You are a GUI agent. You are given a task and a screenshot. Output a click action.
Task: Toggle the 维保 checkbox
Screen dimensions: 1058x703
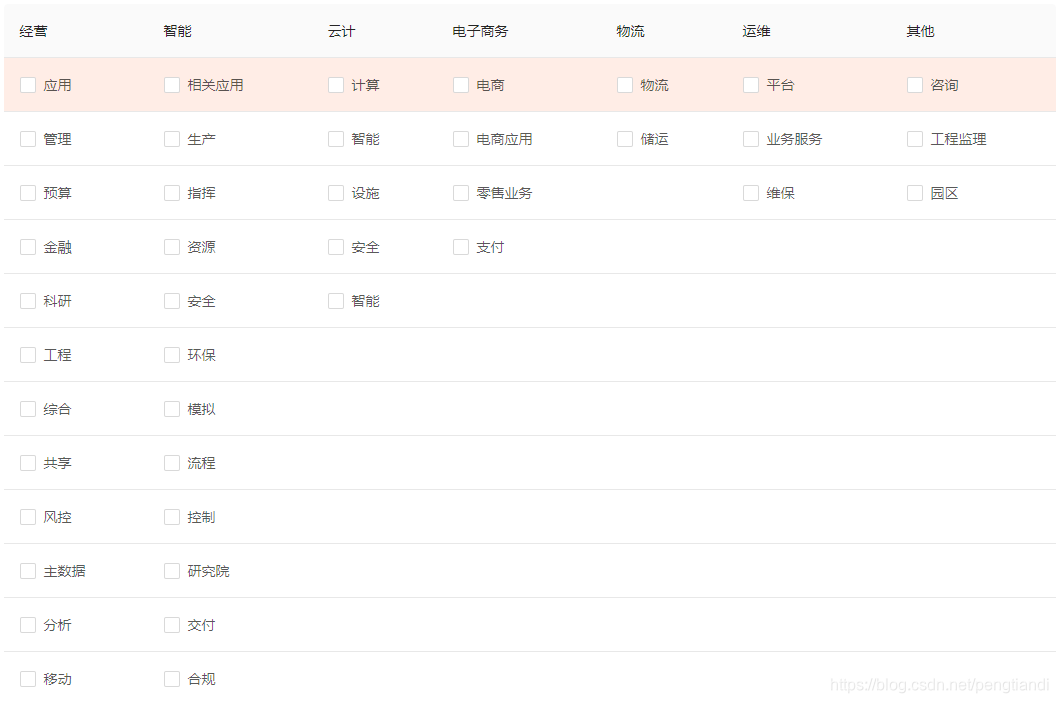(751, 193)
